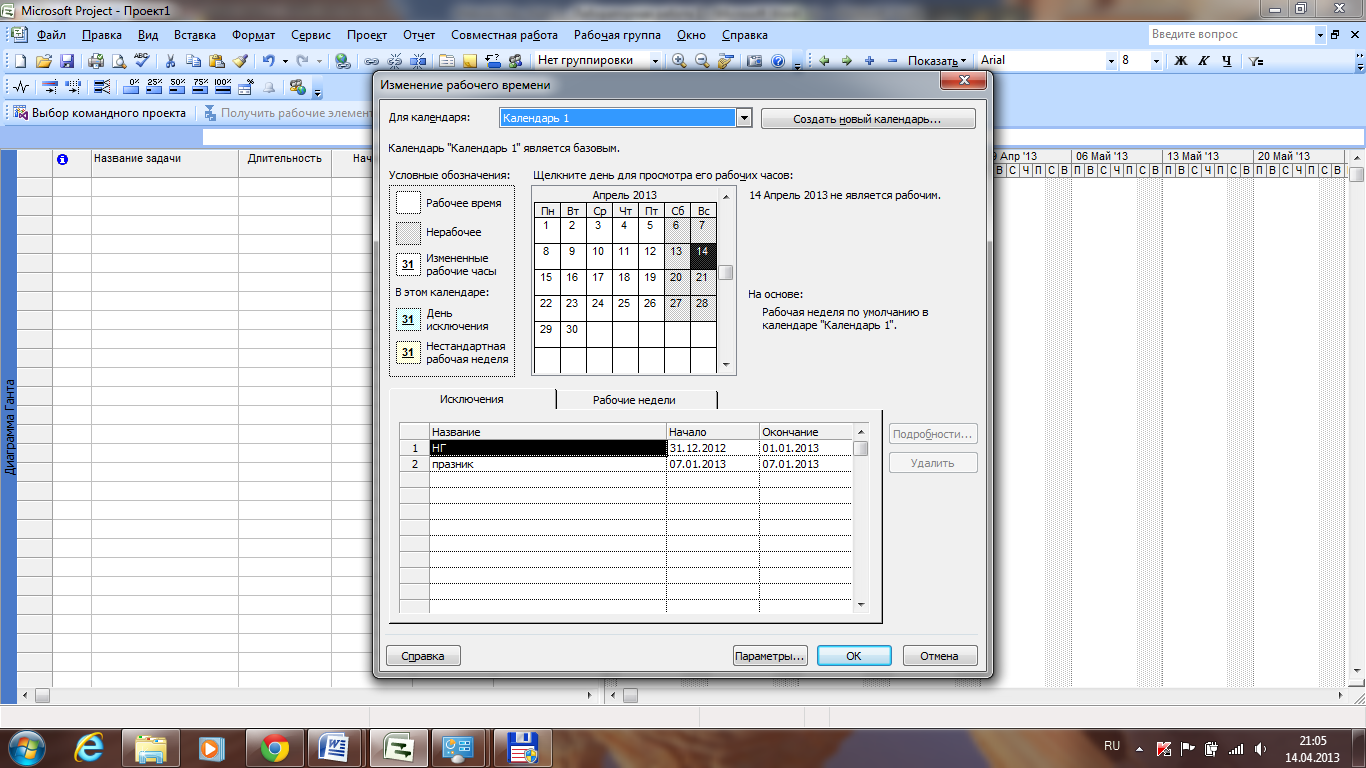The image size is (1366, 768).
Task: Click the Windows Start button
Action: (x=27, y=747)
